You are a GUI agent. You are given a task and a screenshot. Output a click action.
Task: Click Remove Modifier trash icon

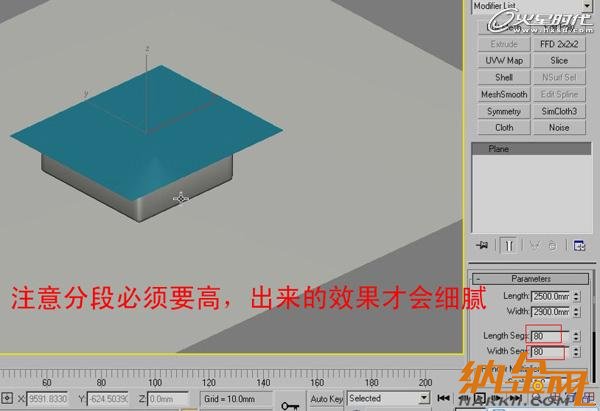pyautogui.click(x=552, y=245)
